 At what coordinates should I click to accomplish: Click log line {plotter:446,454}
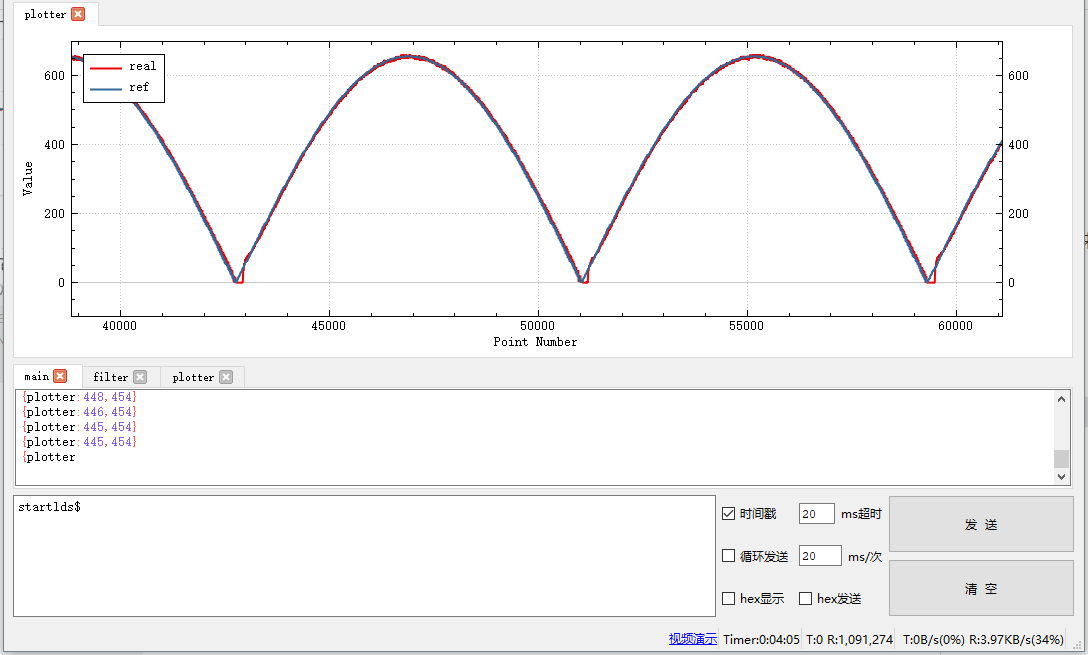(79, 412)
